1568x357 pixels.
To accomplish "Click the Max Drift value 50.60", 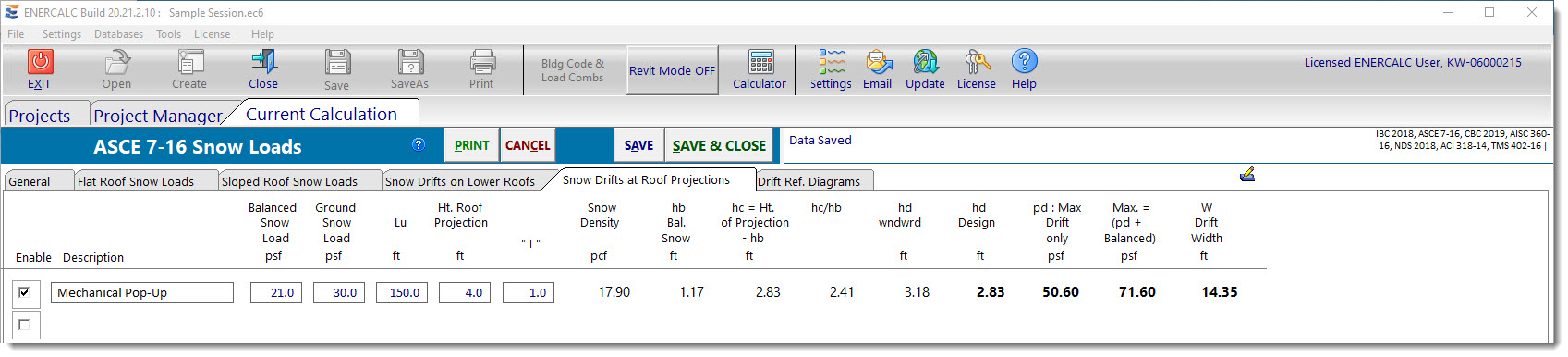I will (x=1061, y=292).
